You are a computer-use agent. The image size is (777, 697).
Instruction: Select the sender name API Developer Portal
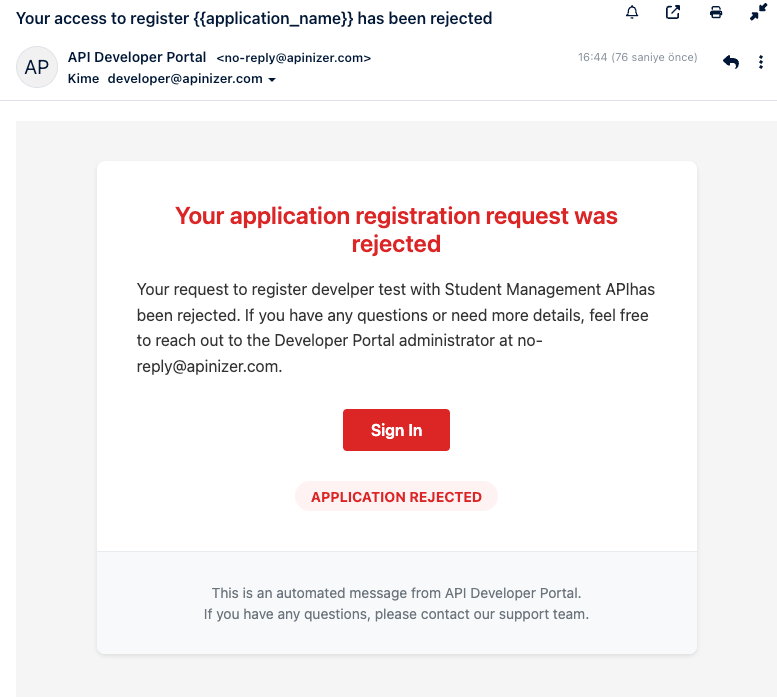pos(137,57)
